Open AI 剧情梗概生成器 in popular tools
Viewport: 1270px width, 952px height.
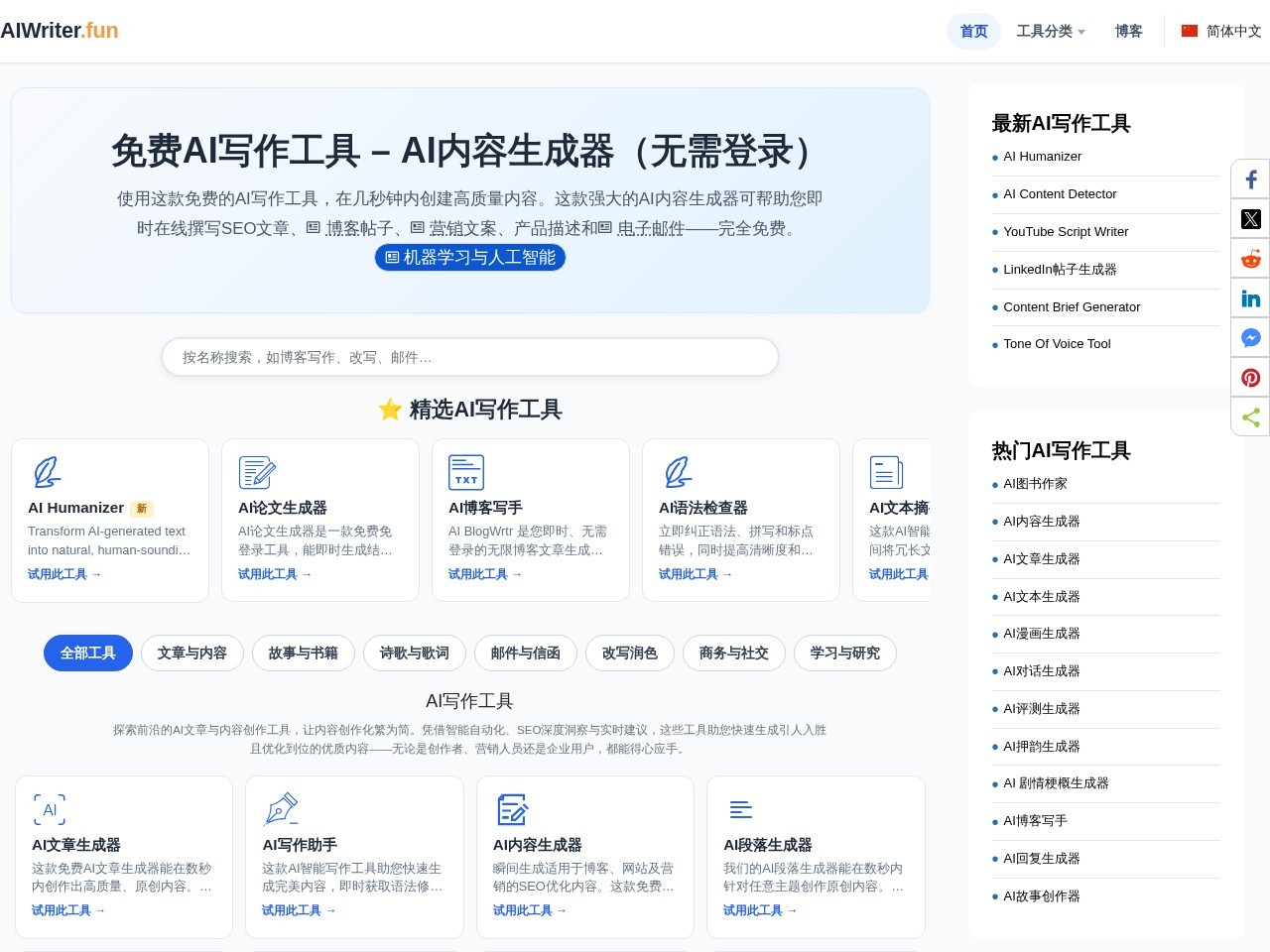[x=1056, y=783]
